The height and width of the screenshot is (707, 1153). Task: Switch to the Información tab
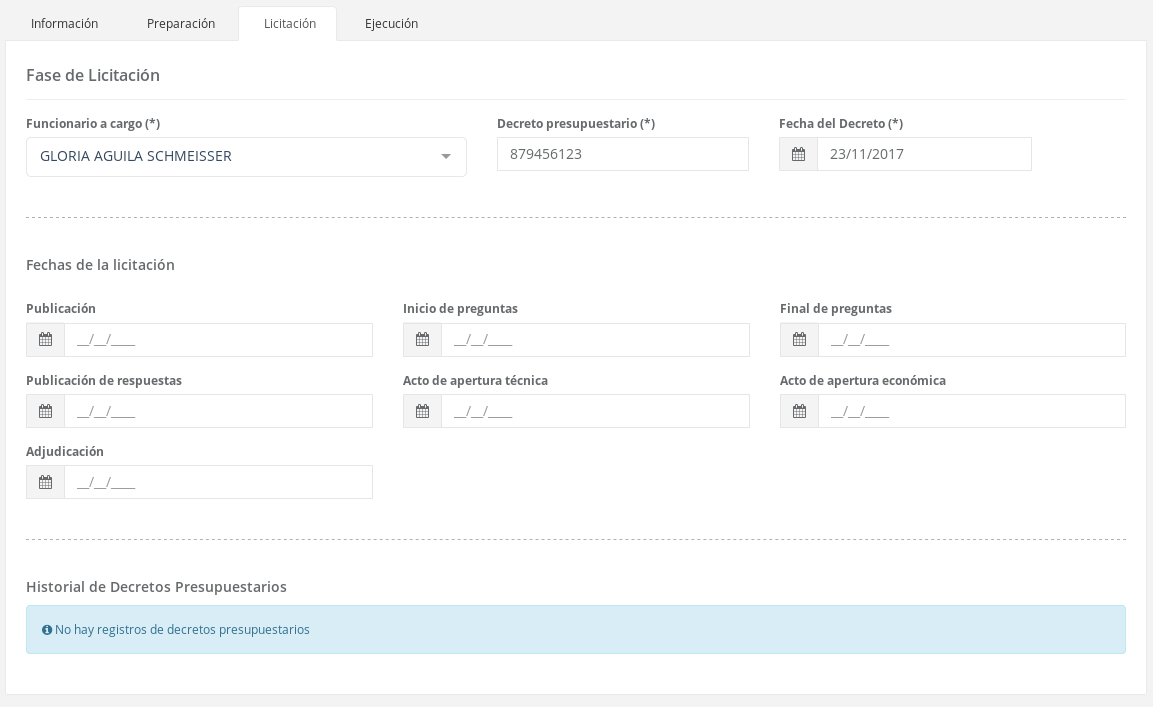64,23
